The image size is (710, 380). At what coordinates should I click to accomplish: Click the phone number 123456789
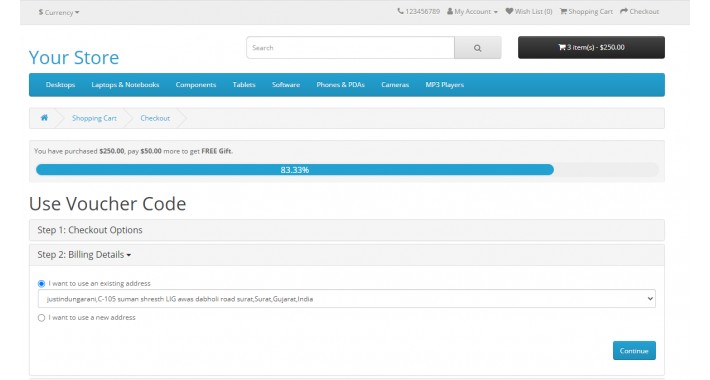tap(422, 12)
